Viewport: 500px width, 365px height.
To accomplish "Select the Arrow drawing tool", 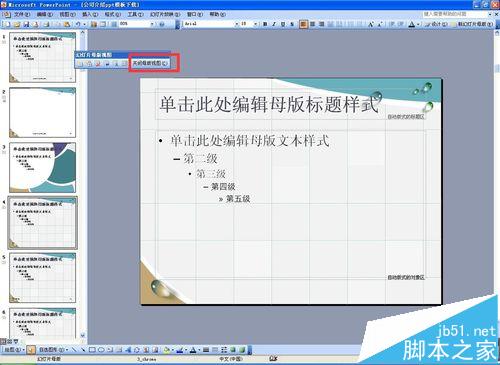I will coord(83,350).
